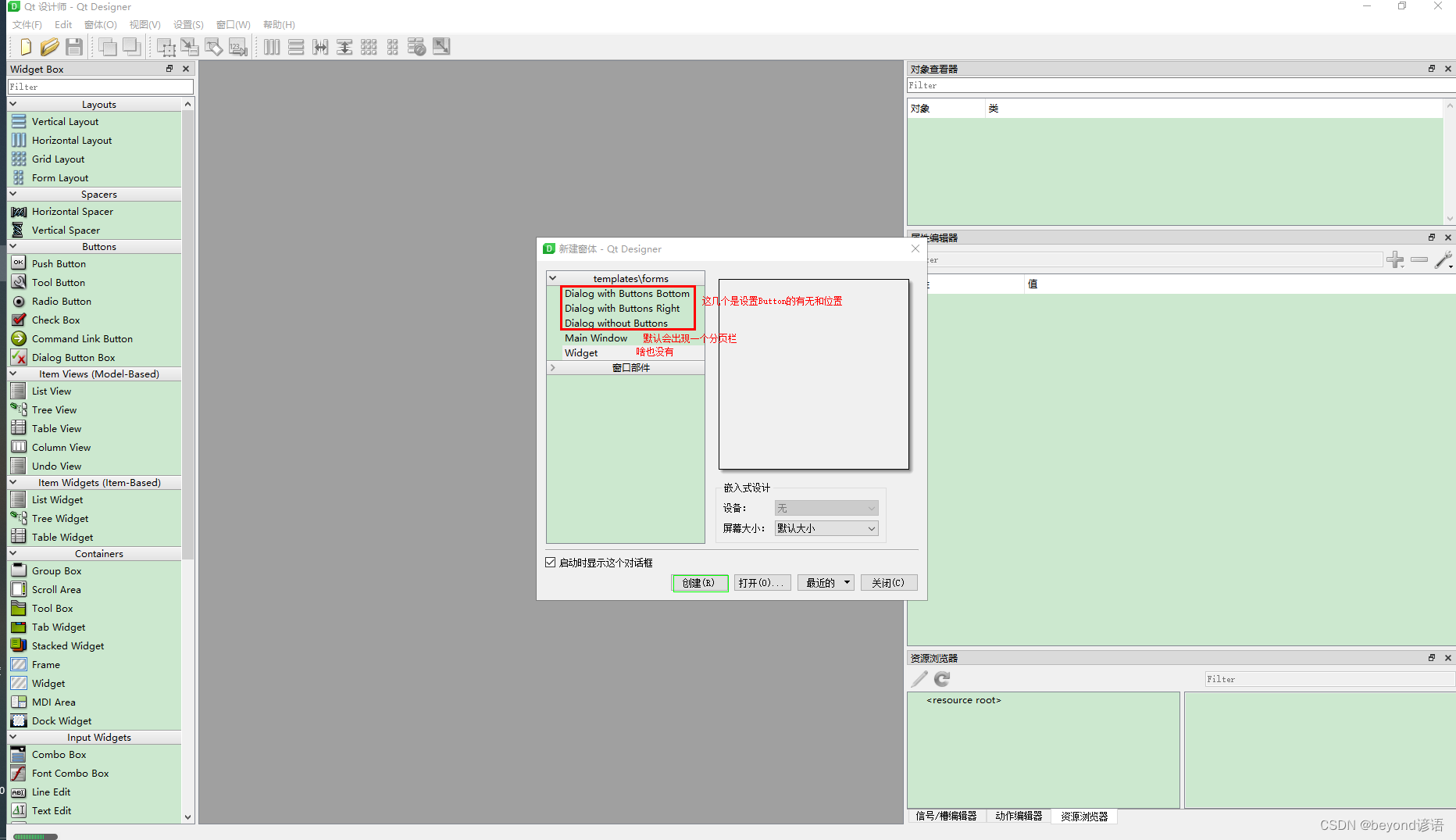Select Dialog without Buttons template
1456x840 pixels.
coord(616,323)
